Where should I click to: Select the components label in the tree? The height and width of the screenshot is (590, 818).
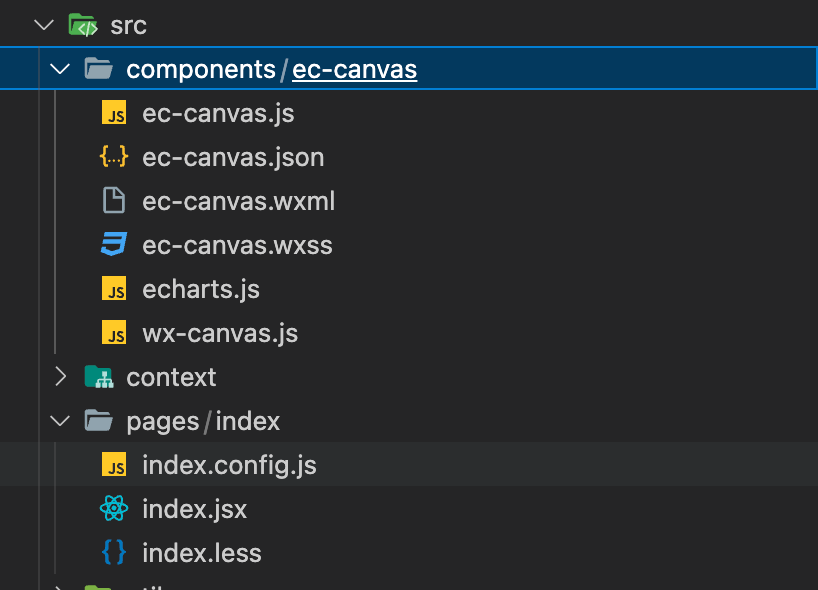[200, 69]
